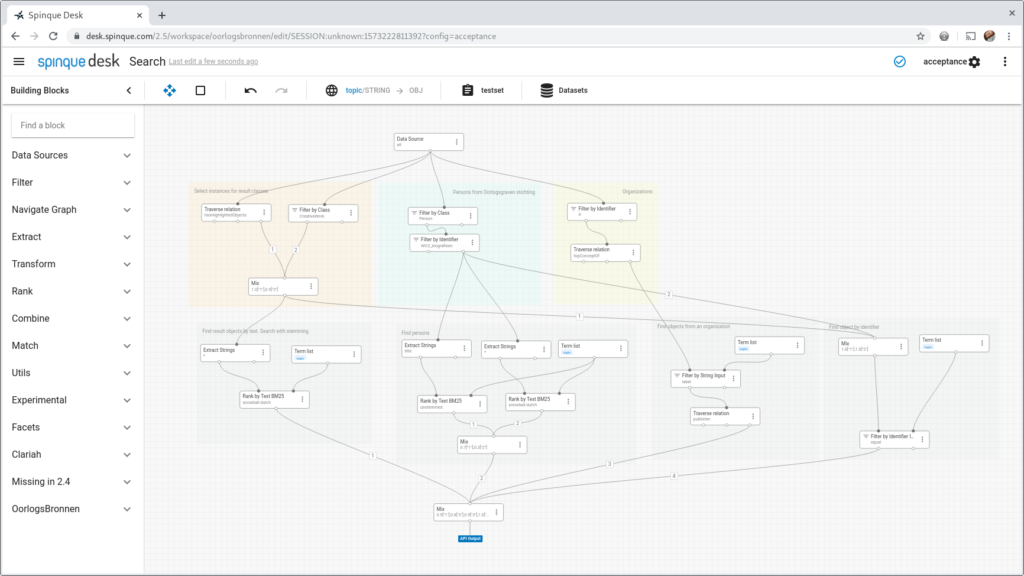1024x576 pixels.
Task: Click the globe icon beside topic/STRING
Action: click(332, 90)
